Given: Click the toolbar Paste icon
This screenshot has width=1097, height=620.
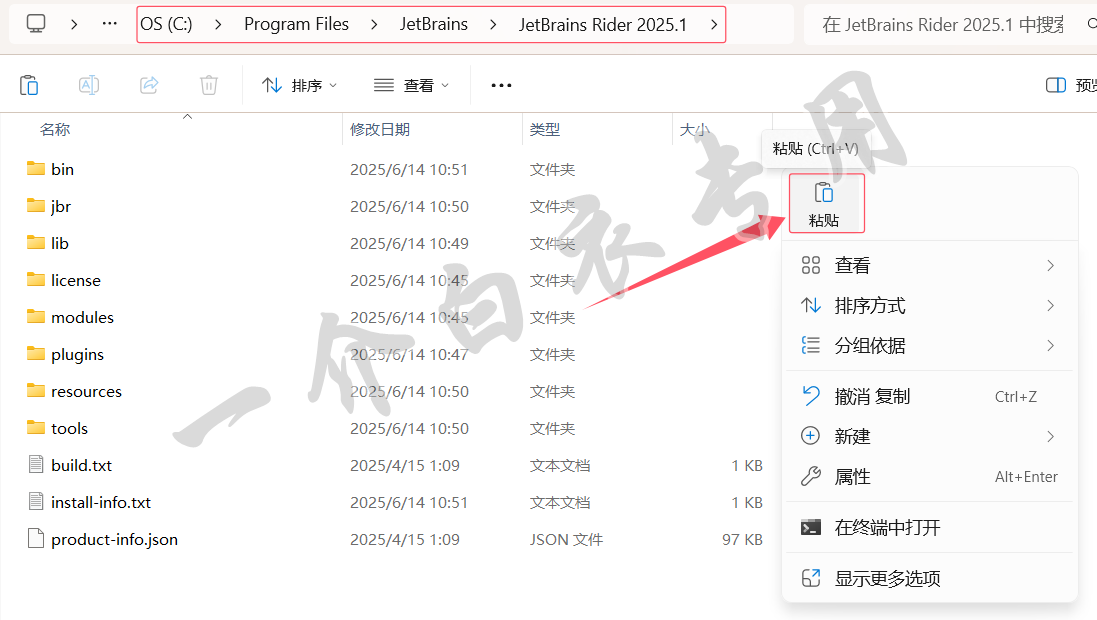Looking at the screenshot, I should tap(29, 85).
